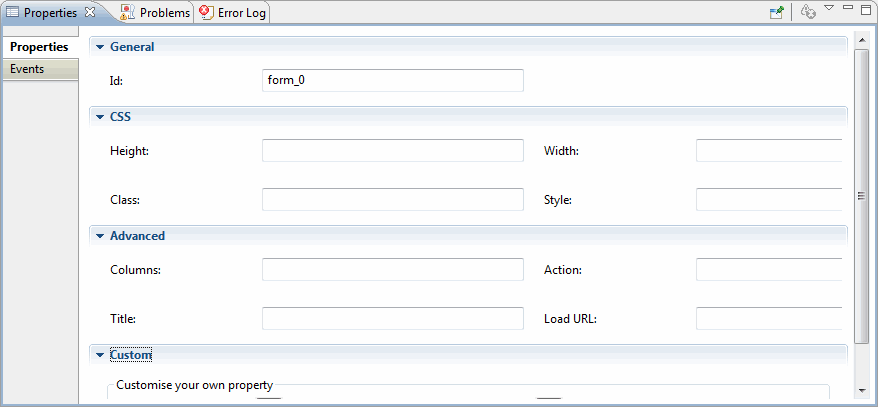
Task: Select the Events side tab
Action: pyautogui.click(x=40, y=69)
